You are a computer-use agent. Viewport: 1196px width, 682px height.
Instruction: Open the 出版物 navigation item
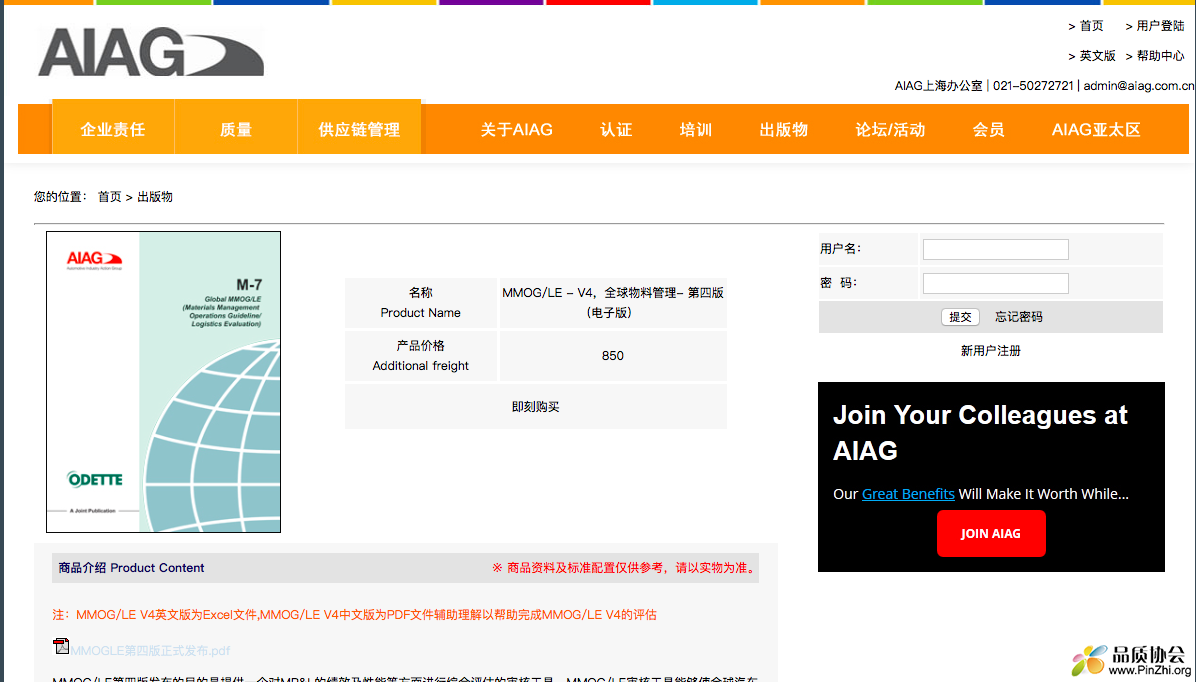click(x=783, y=130)
